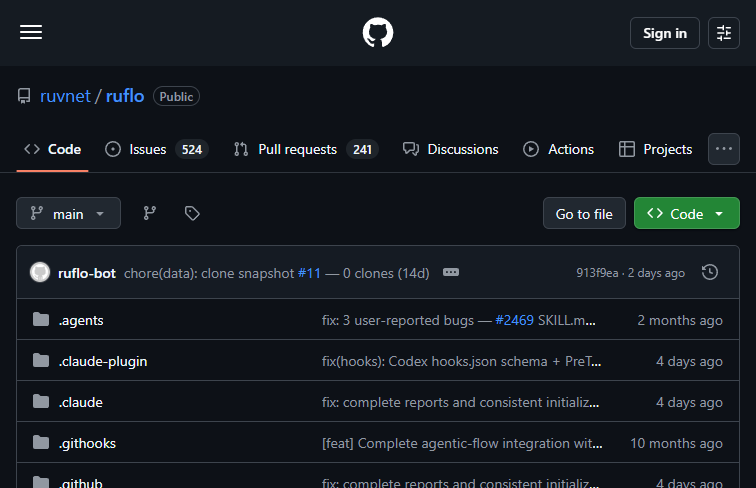Open commit 913f9ea
756x488 pixels.
[597, 273]
